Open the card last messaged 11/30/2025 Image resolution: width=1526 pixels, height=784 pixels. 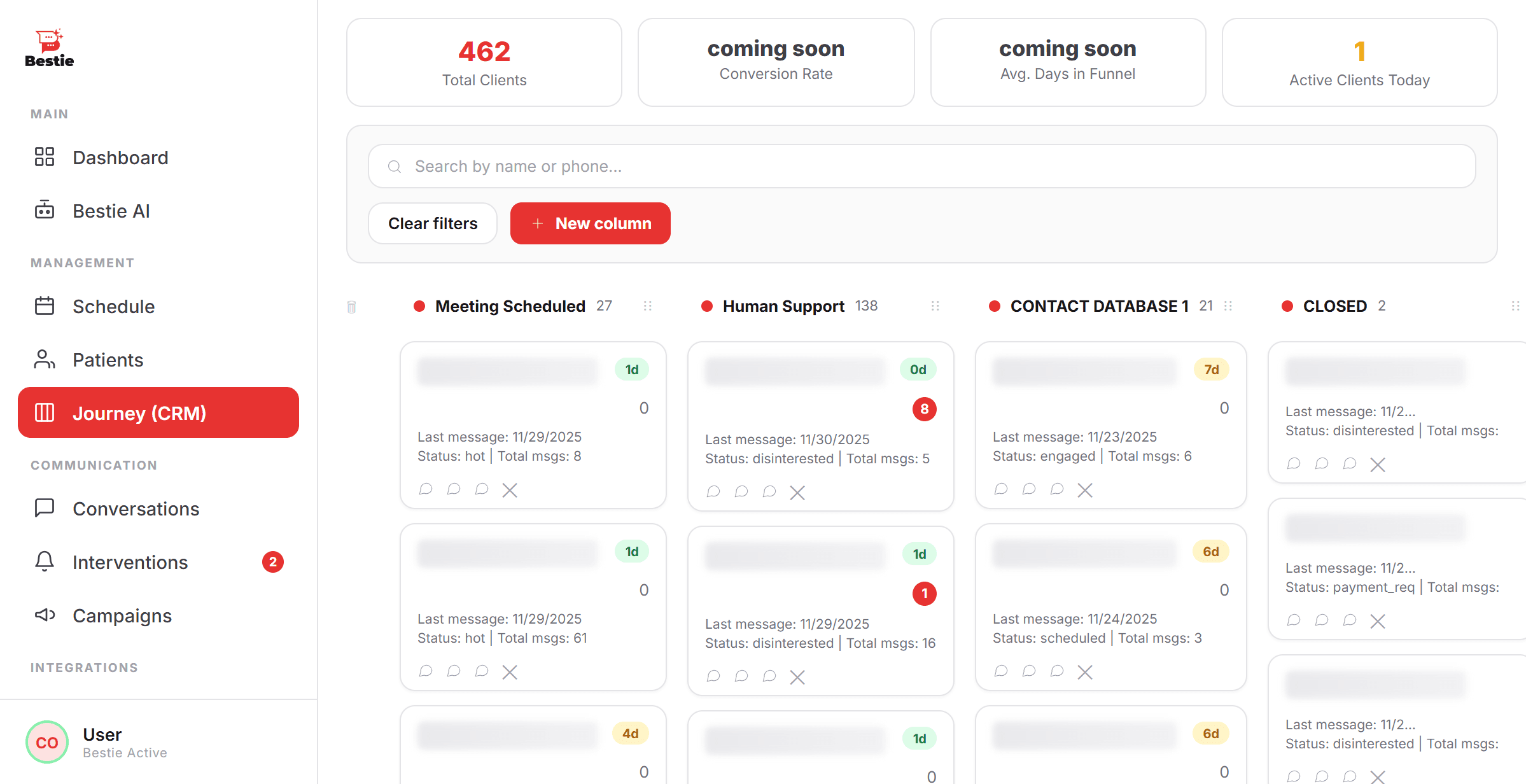coord(821,426)
